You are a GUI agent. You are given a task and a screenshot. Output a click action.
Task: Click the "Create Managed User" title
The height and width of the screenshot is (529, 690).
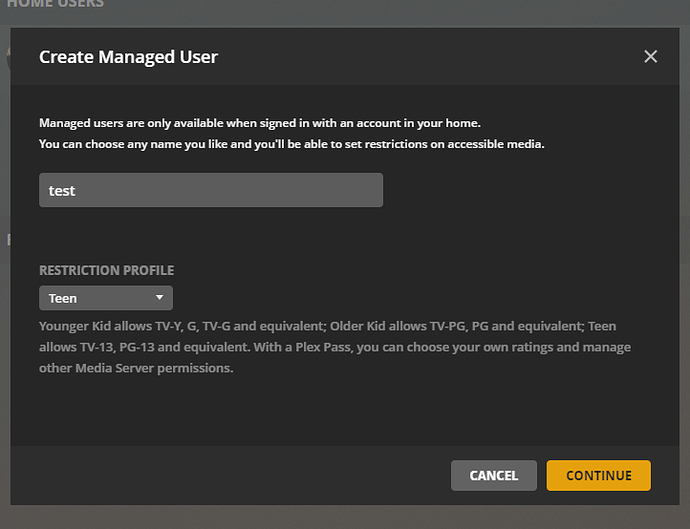[x=128, y=57]
